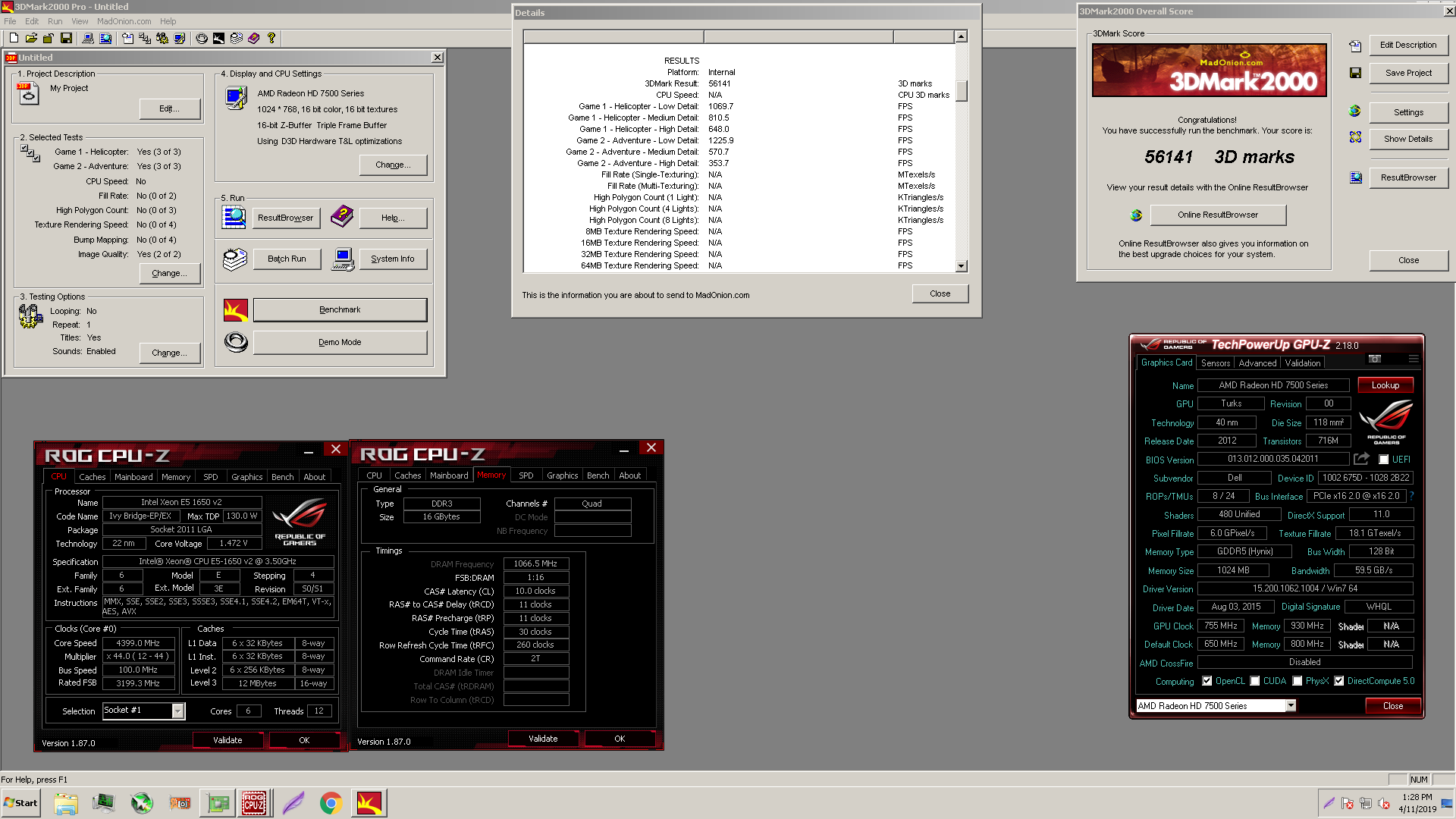
Task: Toggle the CUDA checkbox in GPU-Z
Action: [x=1254, y=681]
